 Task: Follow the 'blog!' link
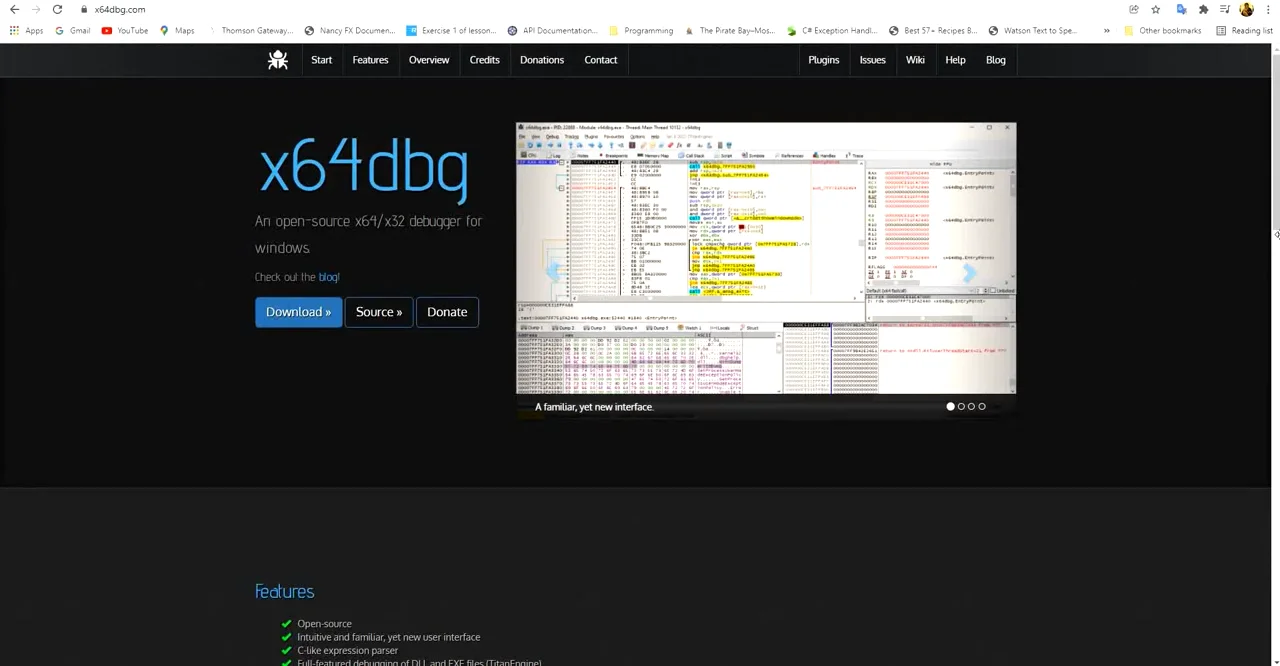[x=329, y=277]
